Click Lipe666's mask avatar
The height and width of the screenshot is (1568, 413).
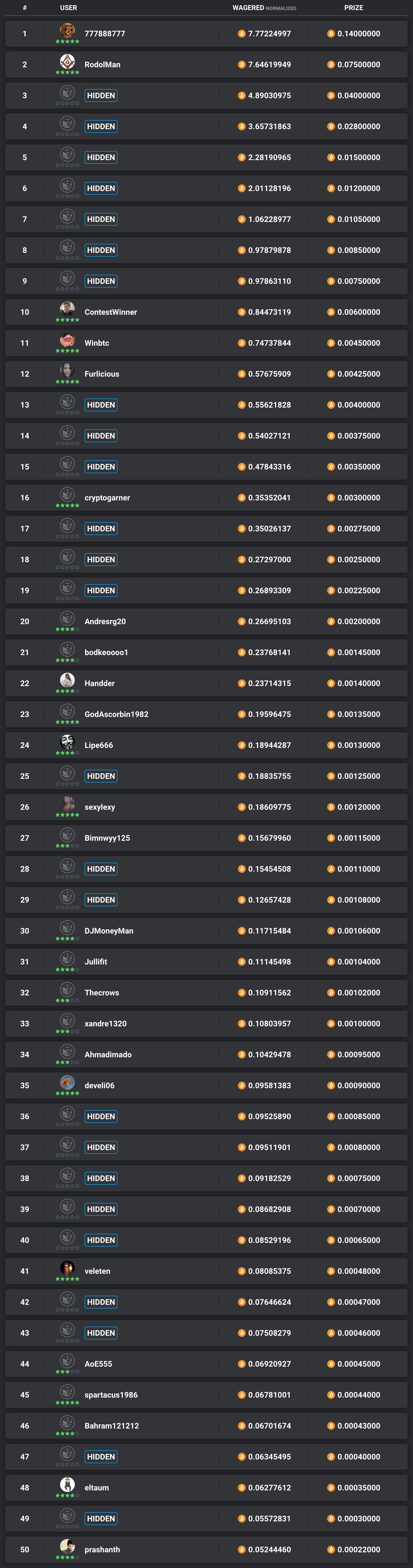point(67,742)
